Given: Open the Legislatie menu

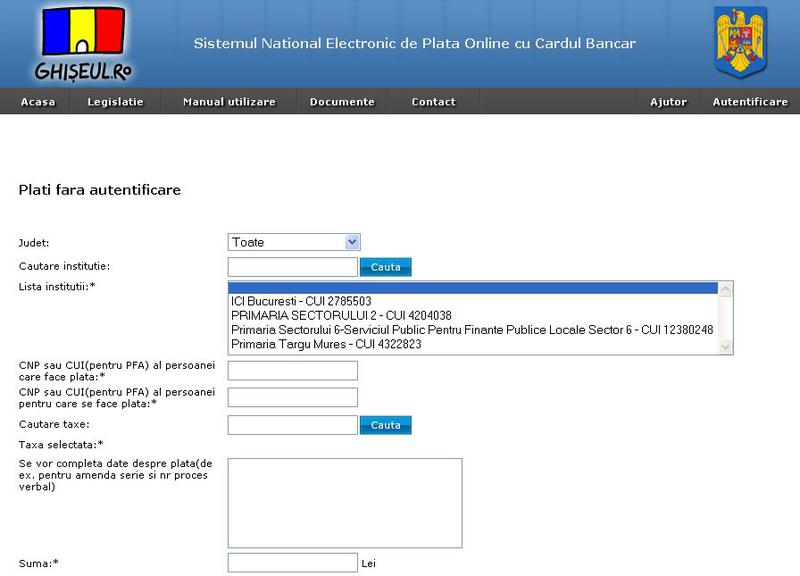Looking at the screenshot, I should click(115, 102).
